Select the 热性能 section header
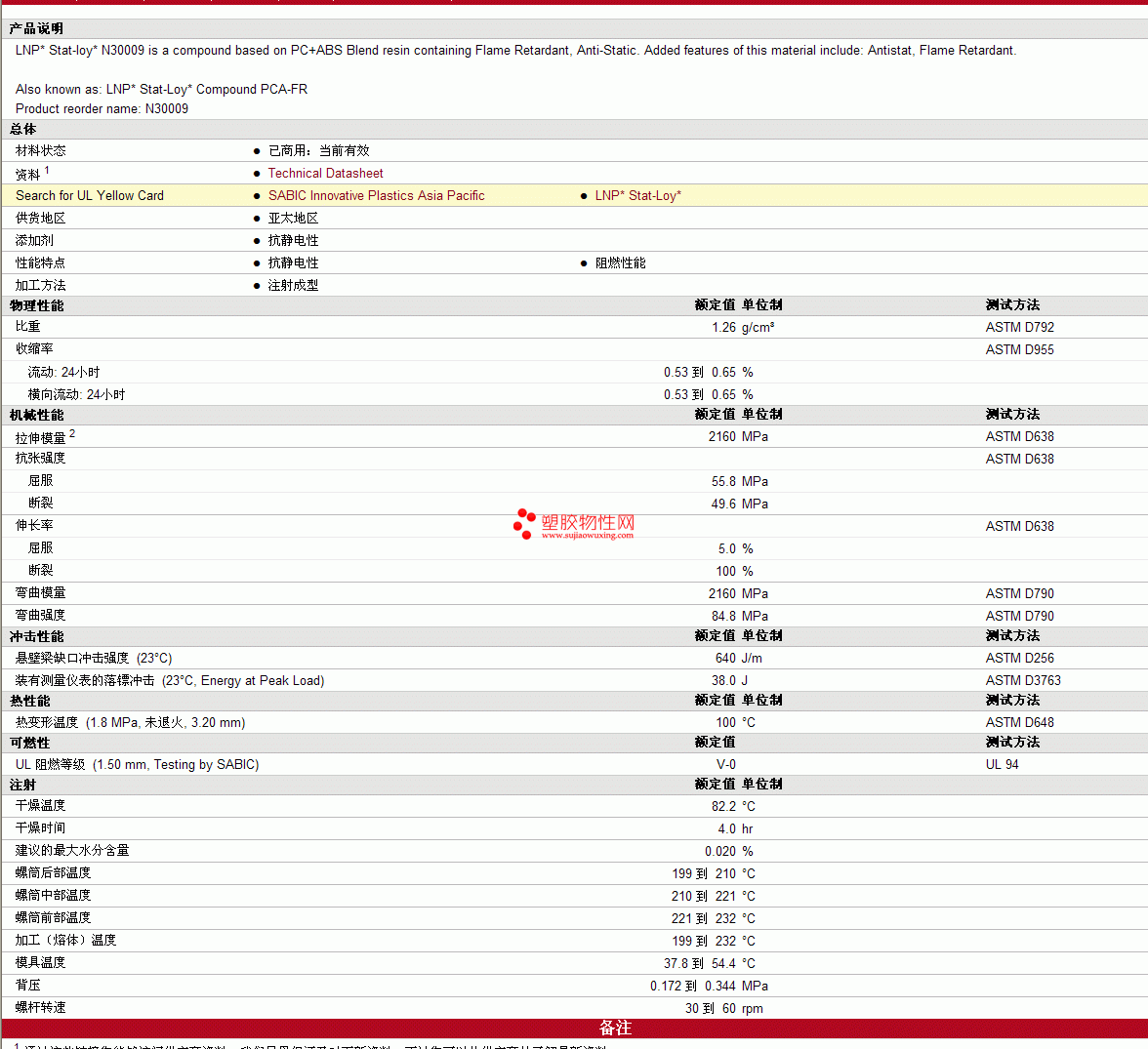This screenshot has width=1148, height=1049. coord(30,702)
